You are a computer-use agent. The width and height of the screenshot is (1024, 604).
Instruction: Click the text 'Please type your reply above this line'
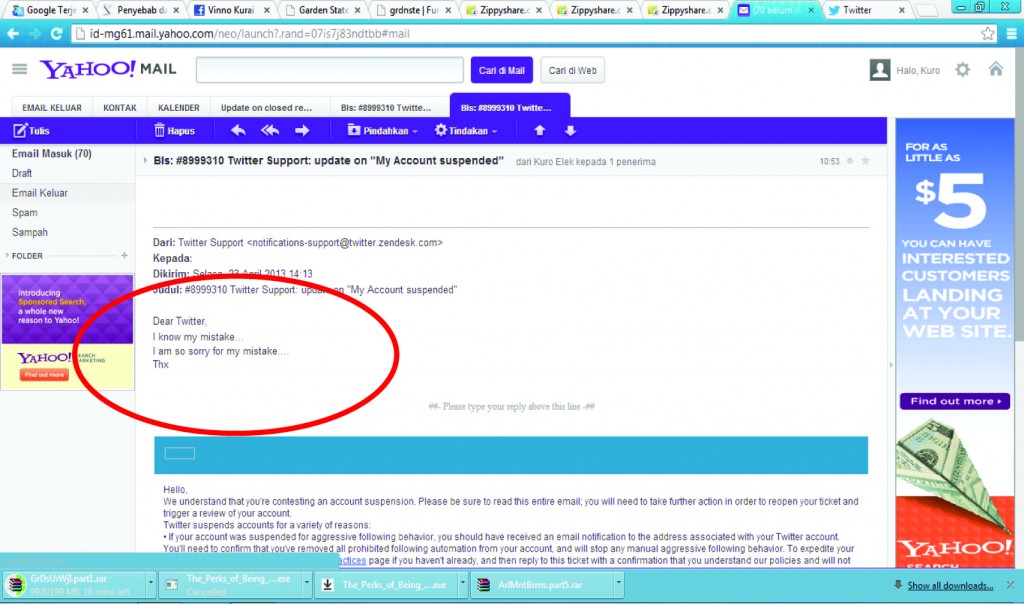[511, 406]
